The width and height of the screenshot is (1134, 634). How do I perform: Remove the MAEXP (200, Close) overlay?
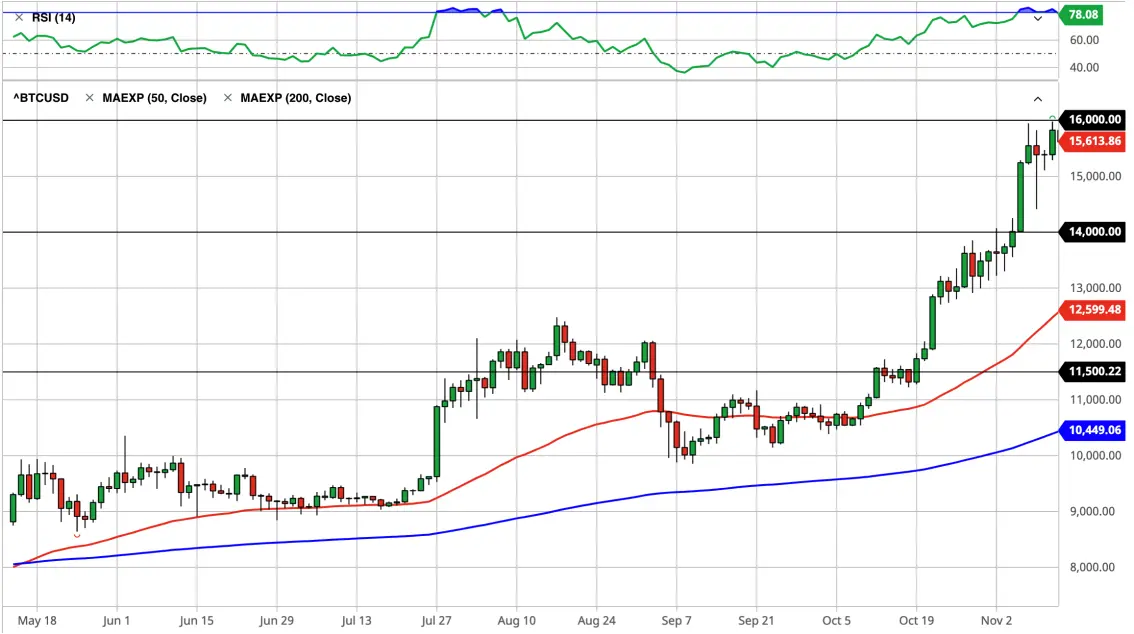tap(228, 98)
